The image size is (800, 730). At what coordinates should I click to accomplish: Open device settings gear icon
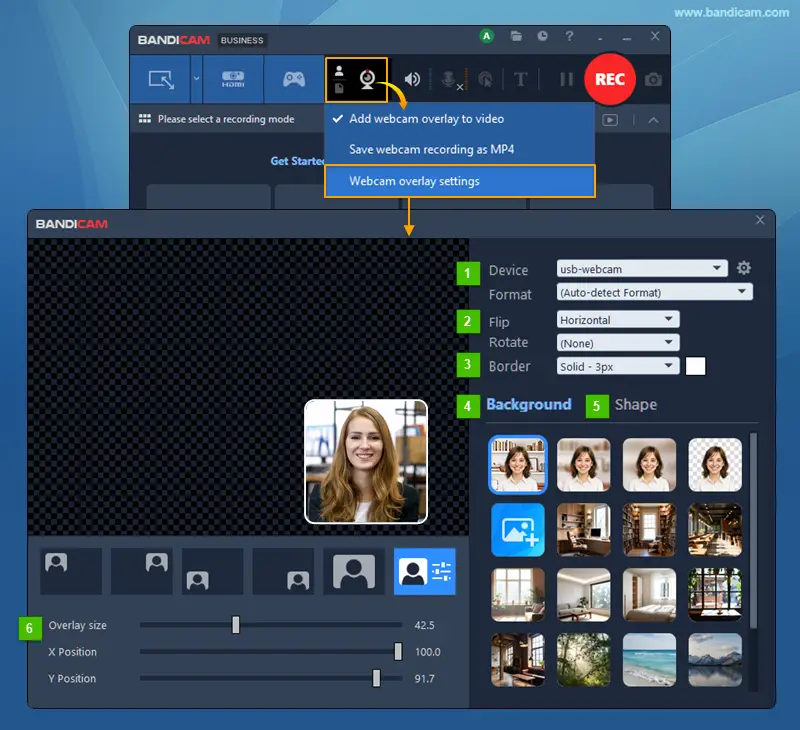click(x=743, y=268)
